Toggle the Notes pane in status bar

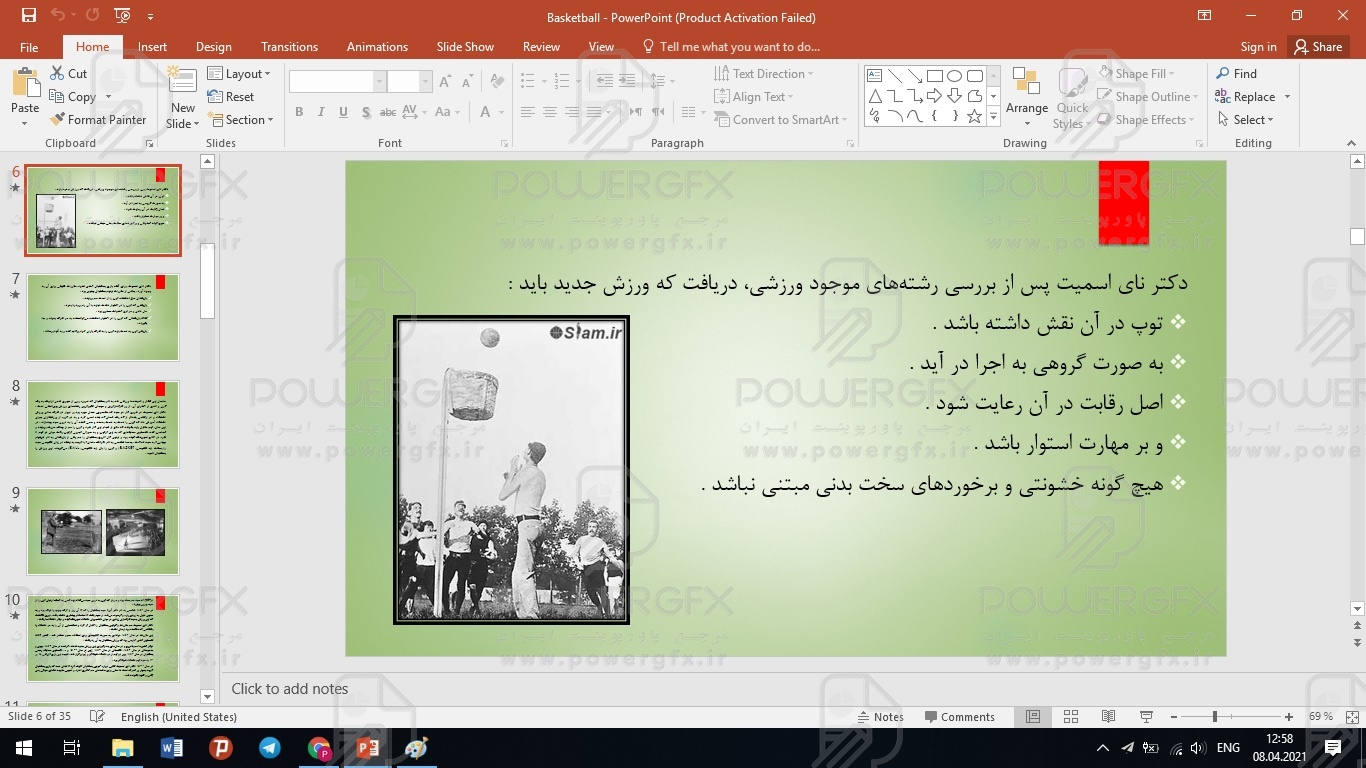click(x=880, y=717)
